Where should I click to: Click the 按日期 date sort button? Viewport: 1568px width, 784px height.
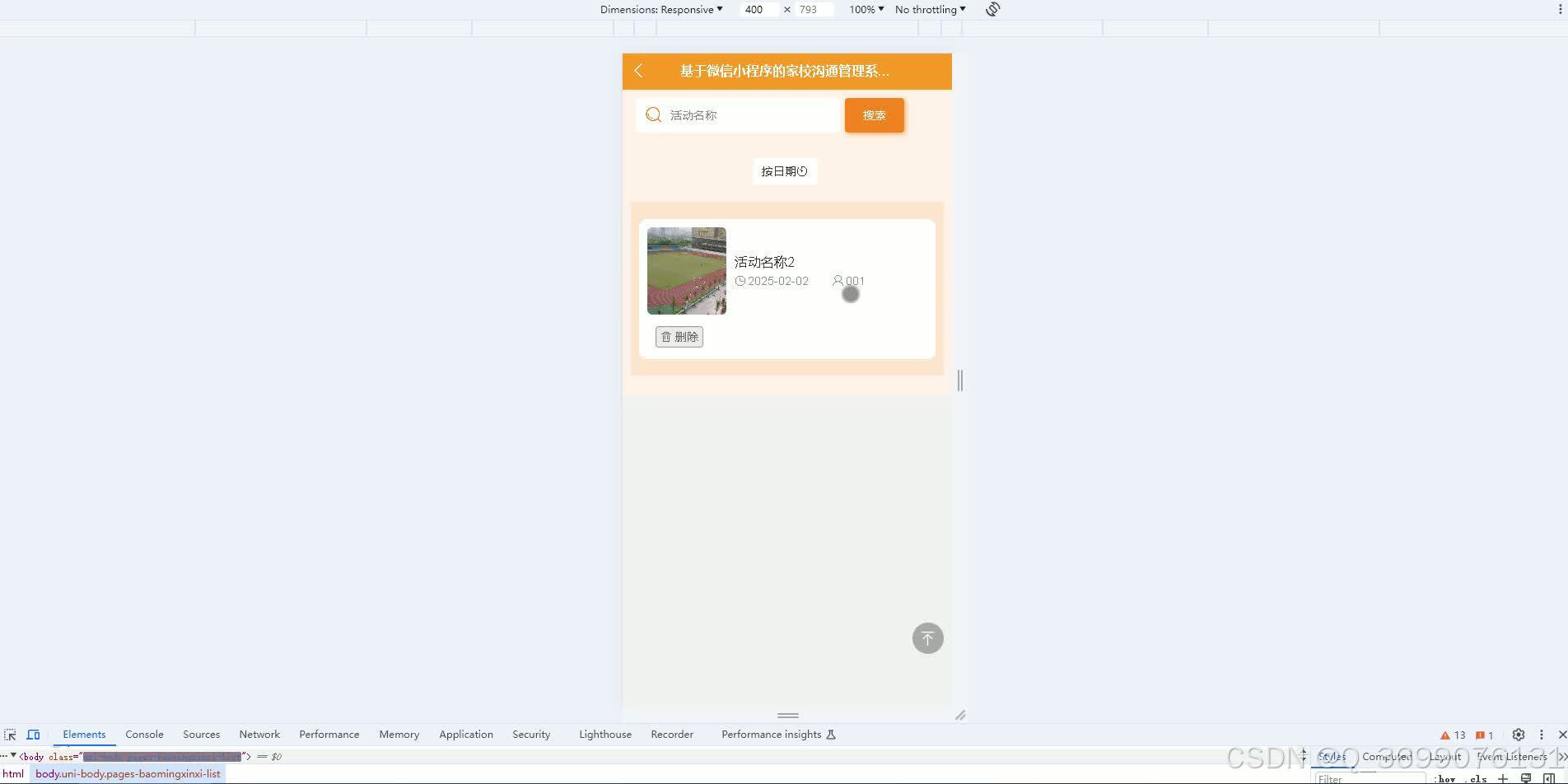(x=784, y=170)
